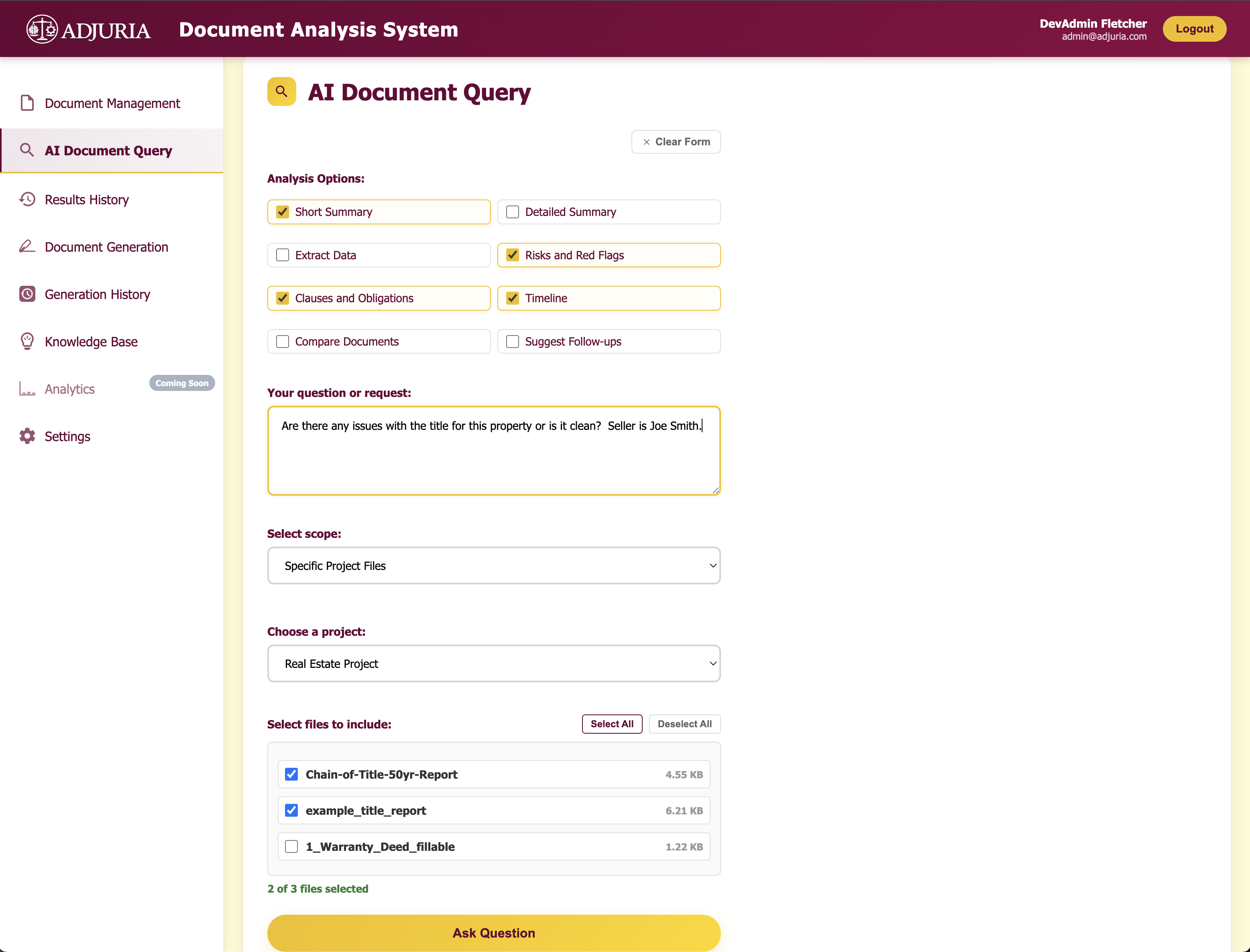Click the yellow search icon beside heading
This screenshot has height=952, width=1250.
click(x=282, y=91)
